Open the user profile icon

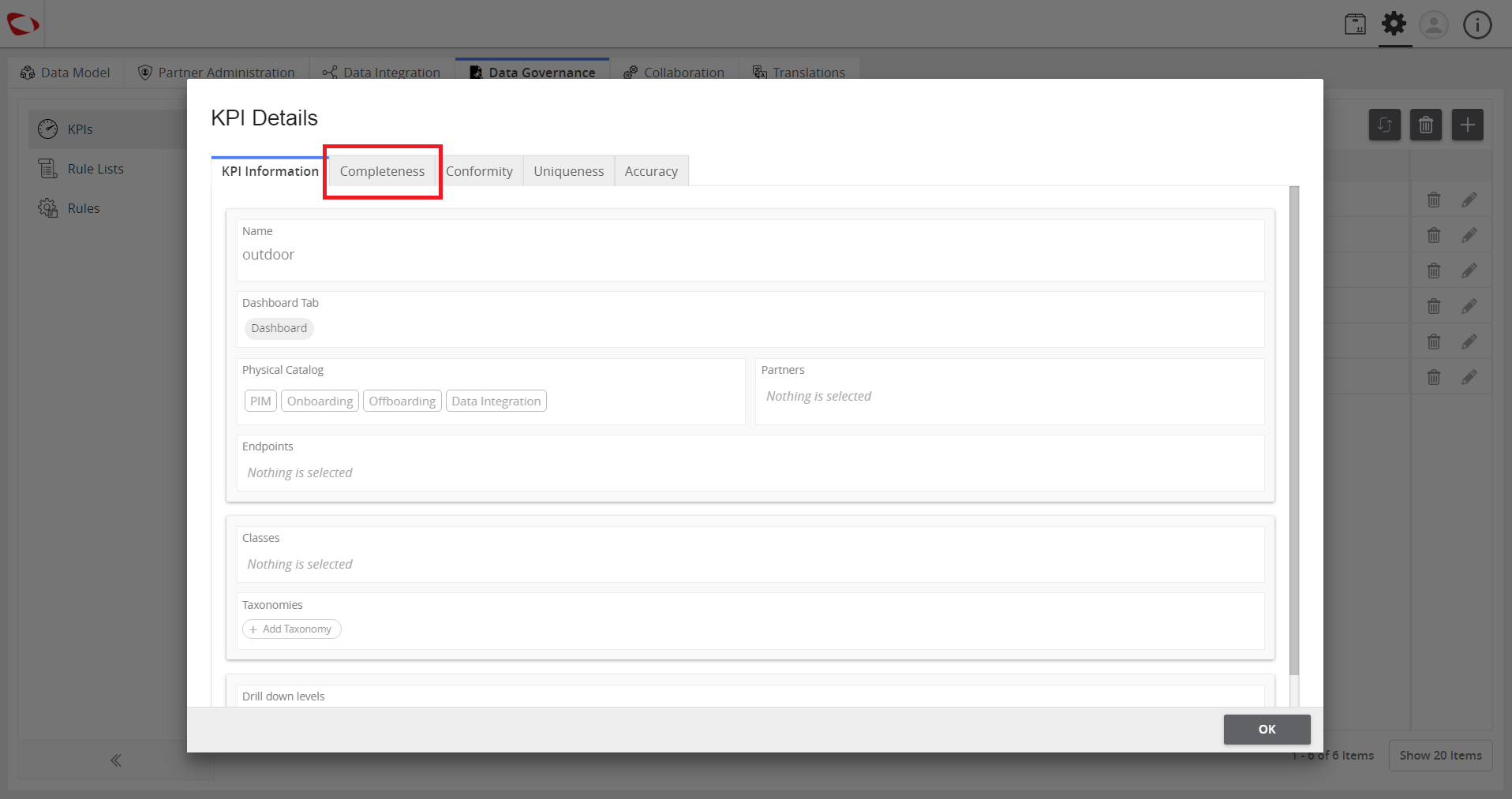(1434, 24)
